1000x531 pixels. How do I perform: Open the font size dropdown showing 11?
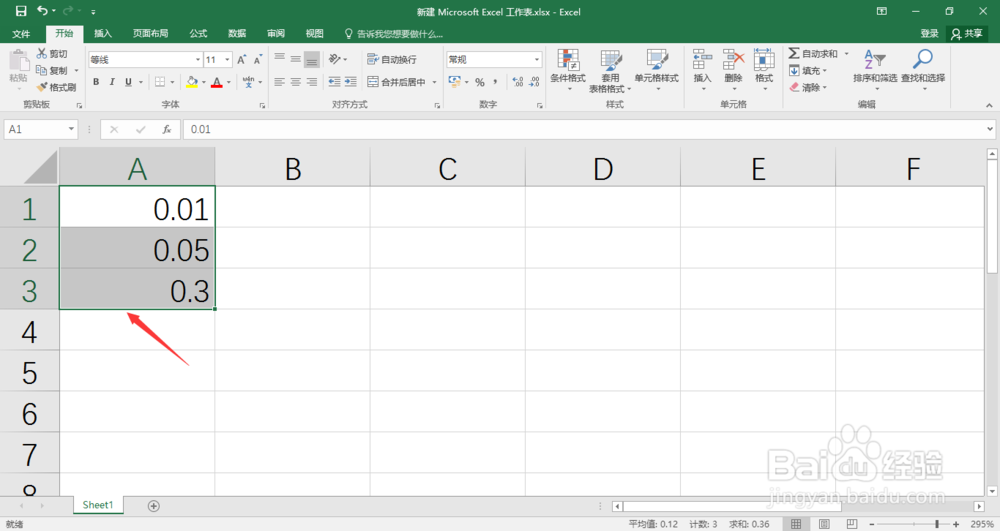tap(227, 59)
